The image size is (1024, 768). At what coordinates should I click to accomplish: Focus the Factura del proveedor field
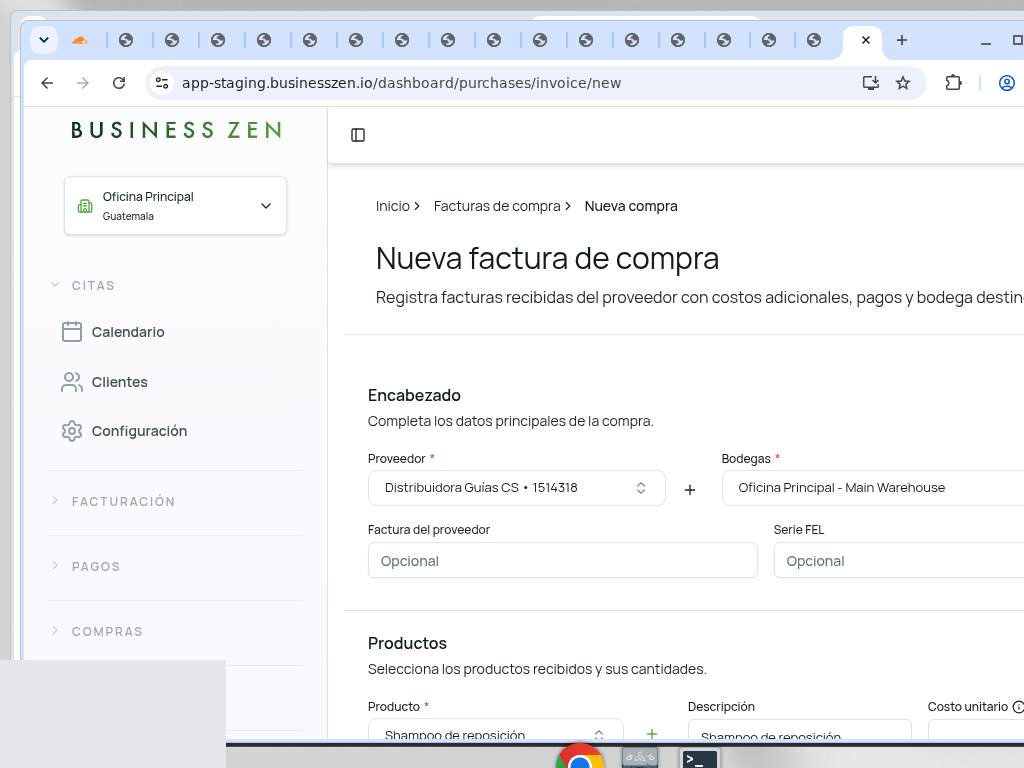point(562,560)
